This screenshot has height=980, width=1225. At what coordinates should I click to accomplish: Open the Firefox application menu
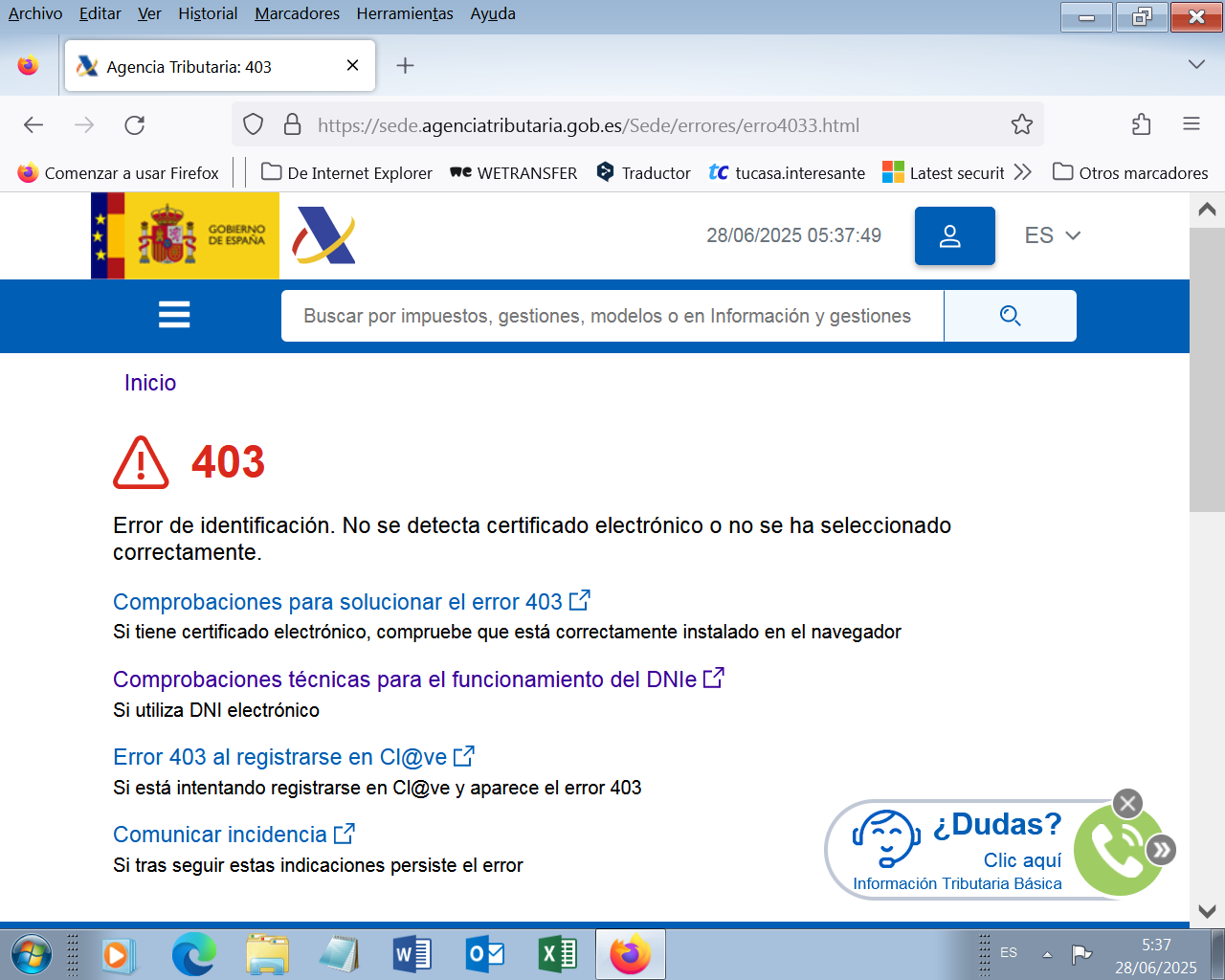[x=1192, y=124]
